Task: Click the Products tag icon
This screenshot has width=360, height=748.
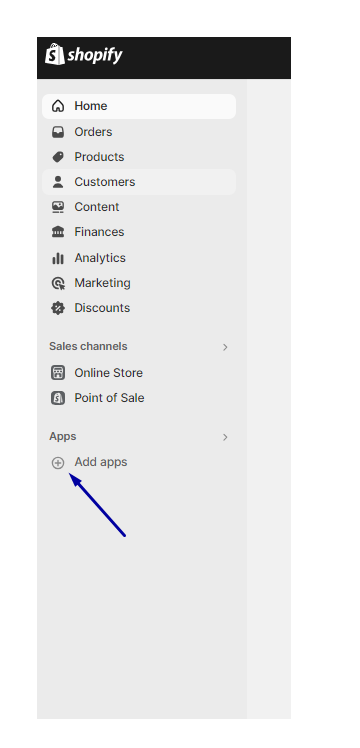Action: click(58, 157)
